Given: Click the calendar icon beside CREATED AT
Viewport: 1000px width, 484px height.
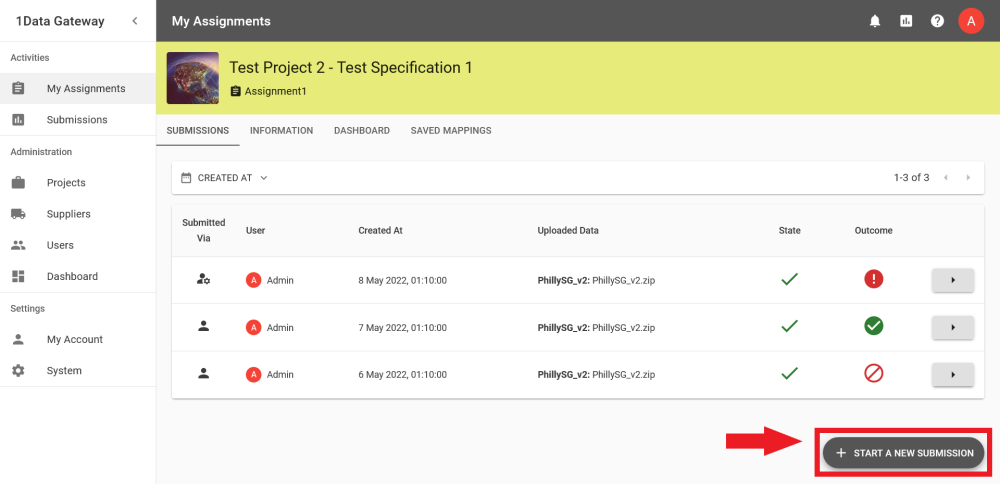Looking at the screenshot, I should point(186,178).
